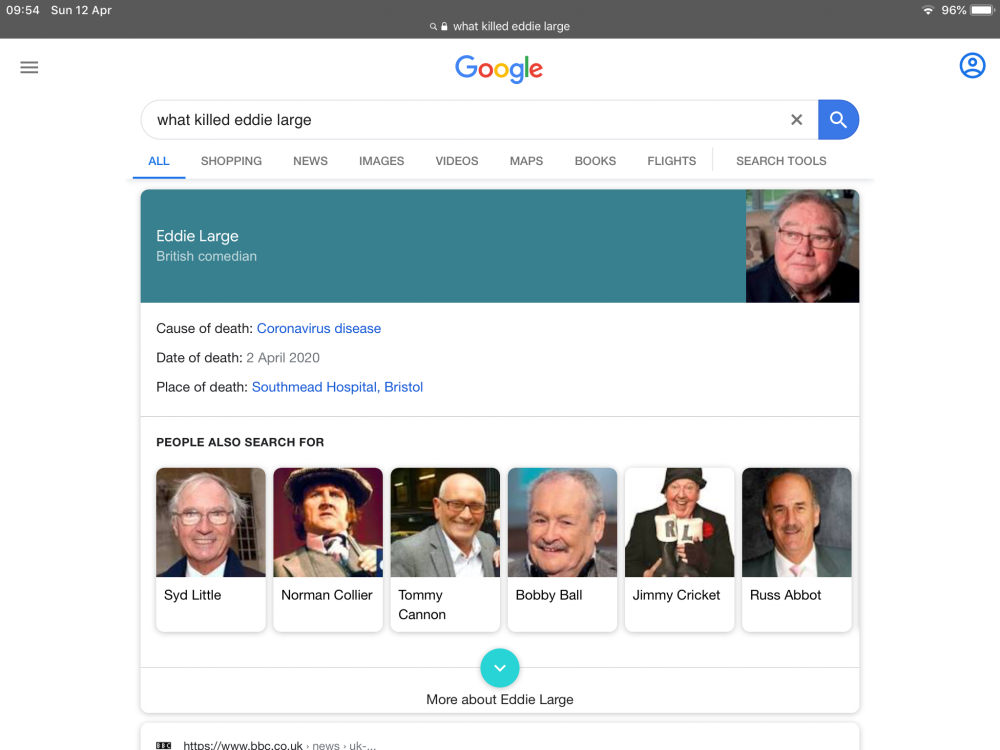1000x750 pixels.
Task: Select the Bobby Ball card
Action: tap(562, 550)
